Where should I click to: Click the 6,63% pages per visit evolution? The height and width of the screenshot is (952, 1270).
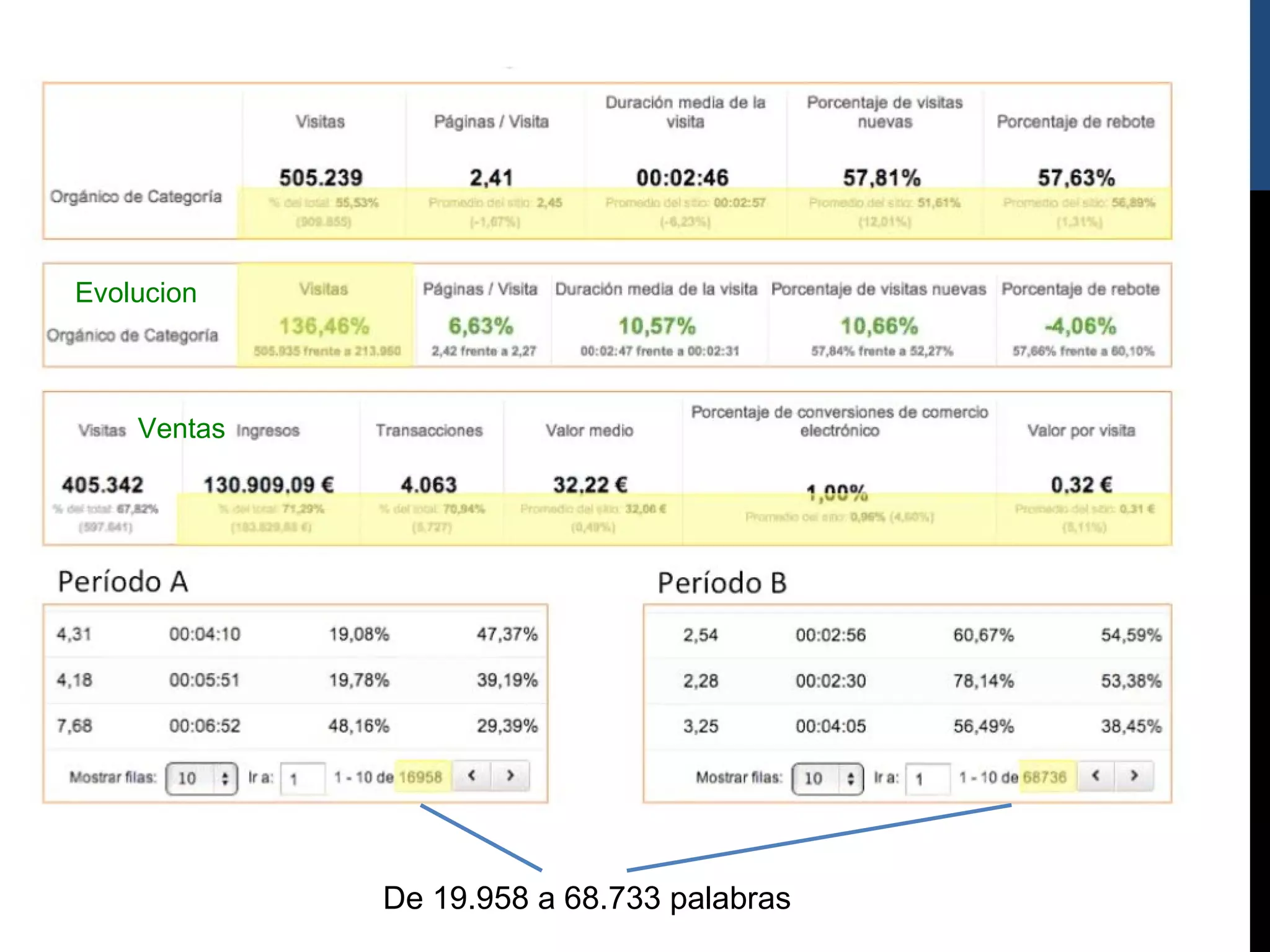click(x=481, y=325)
